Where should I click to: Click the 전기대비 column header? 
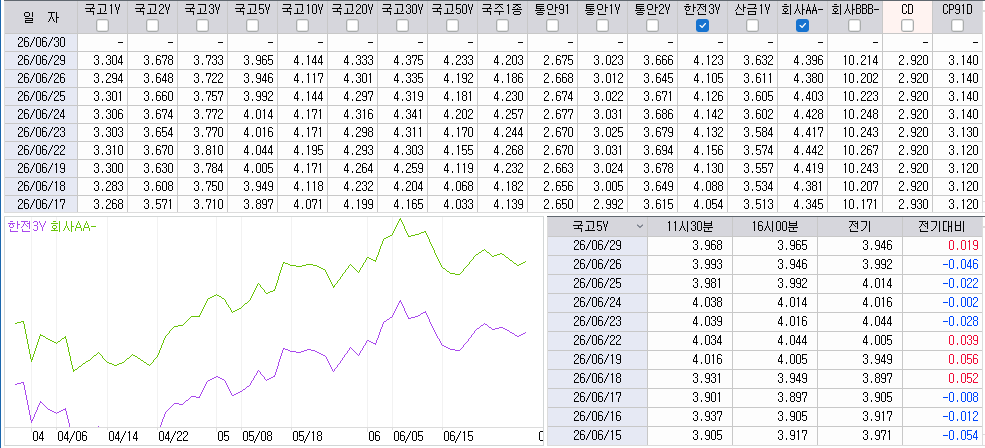tap(942, 226)
